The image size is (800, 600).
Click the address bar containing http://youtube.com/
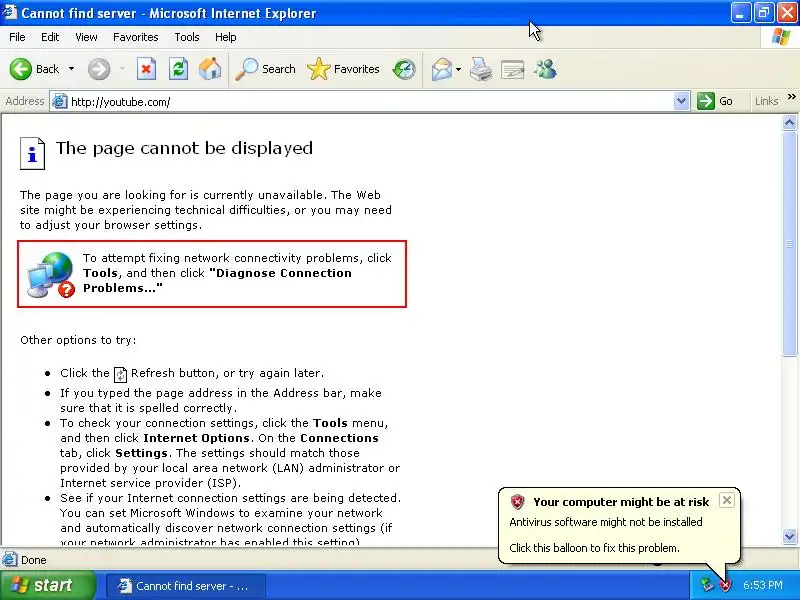click(370, 102)
